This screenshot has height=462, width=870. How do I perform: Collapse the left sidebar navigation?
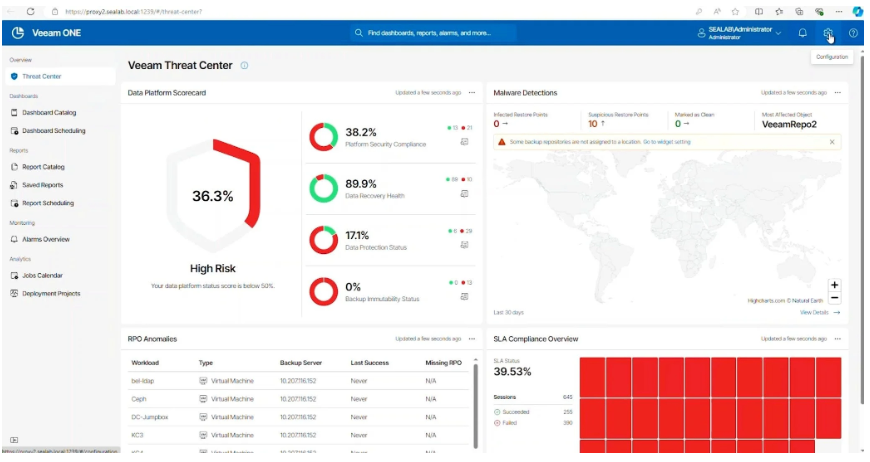(14, 440)
